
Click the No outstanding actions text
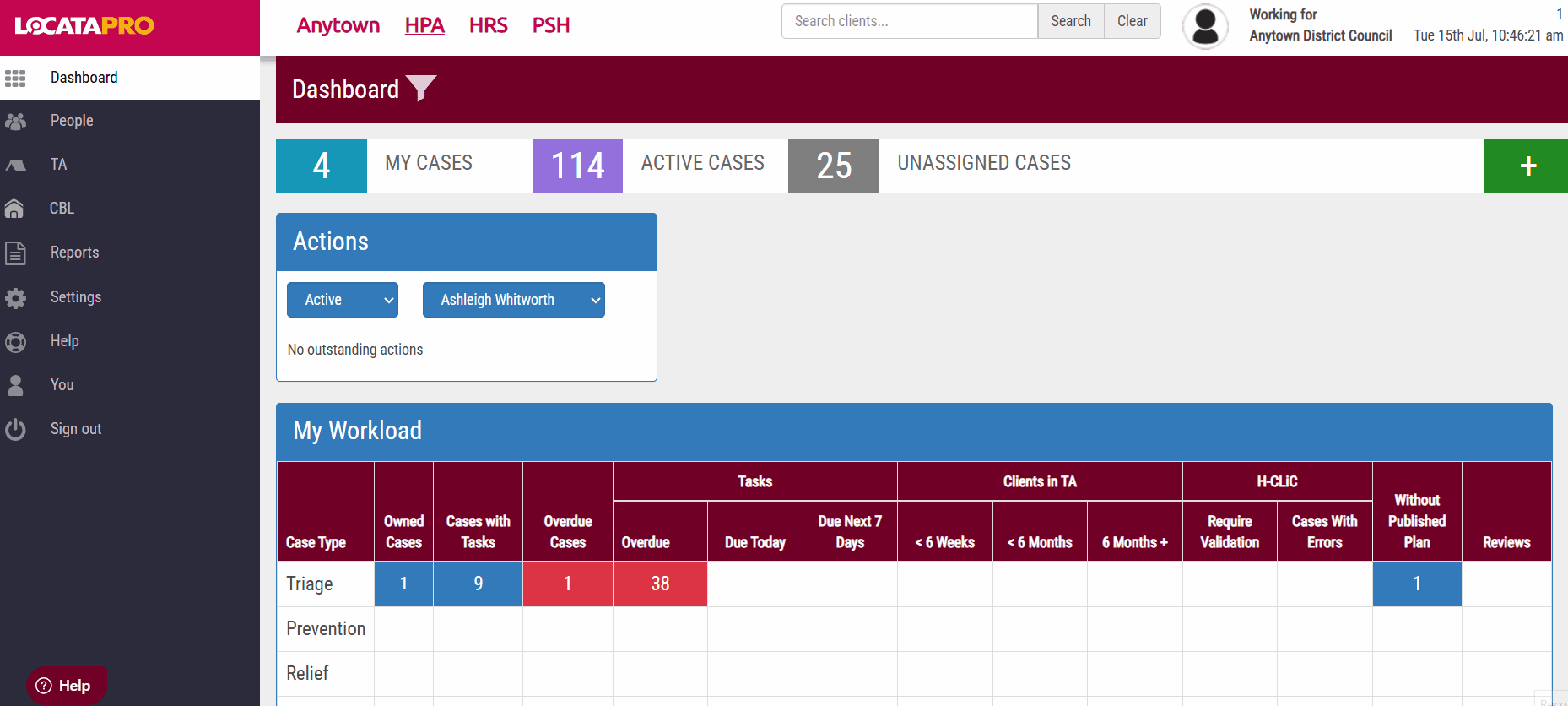coord(355,350)
